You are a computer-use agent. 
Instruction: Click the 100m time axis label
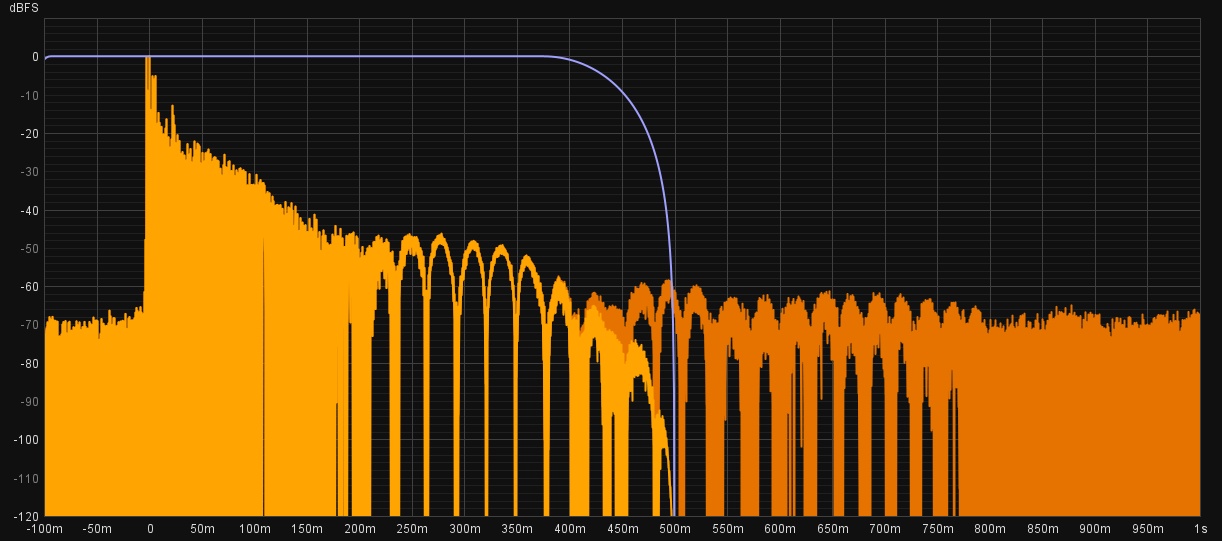coord(255,529)
